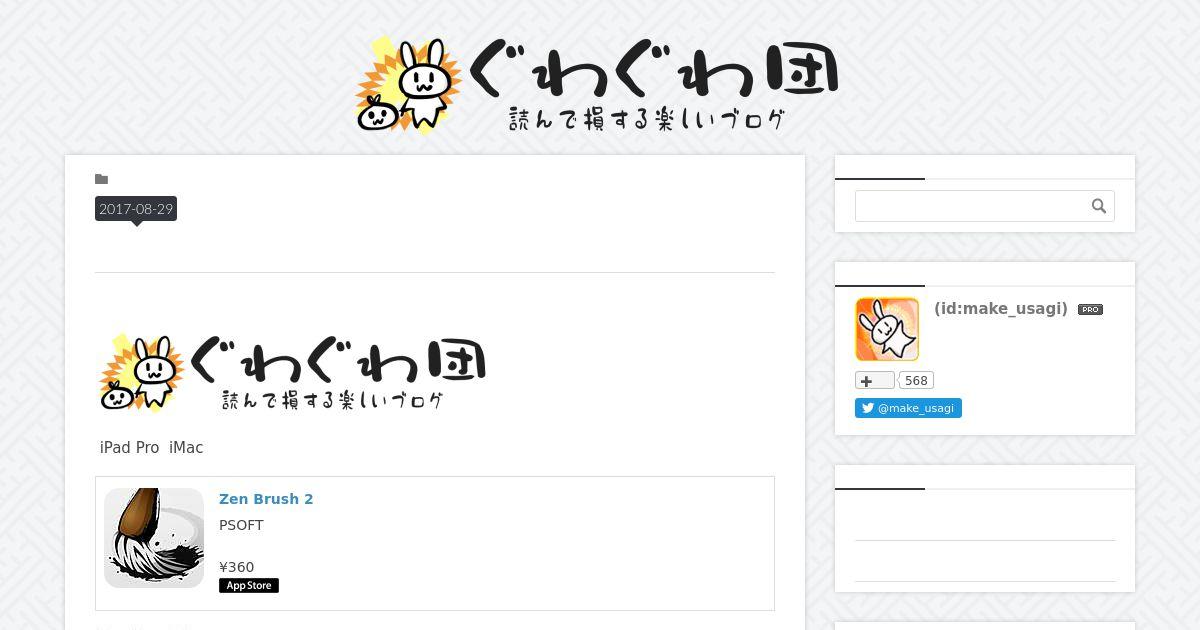Click the PRO badge icon
The height and width of the screenshot is (630, 1200).
(1090, 310)
